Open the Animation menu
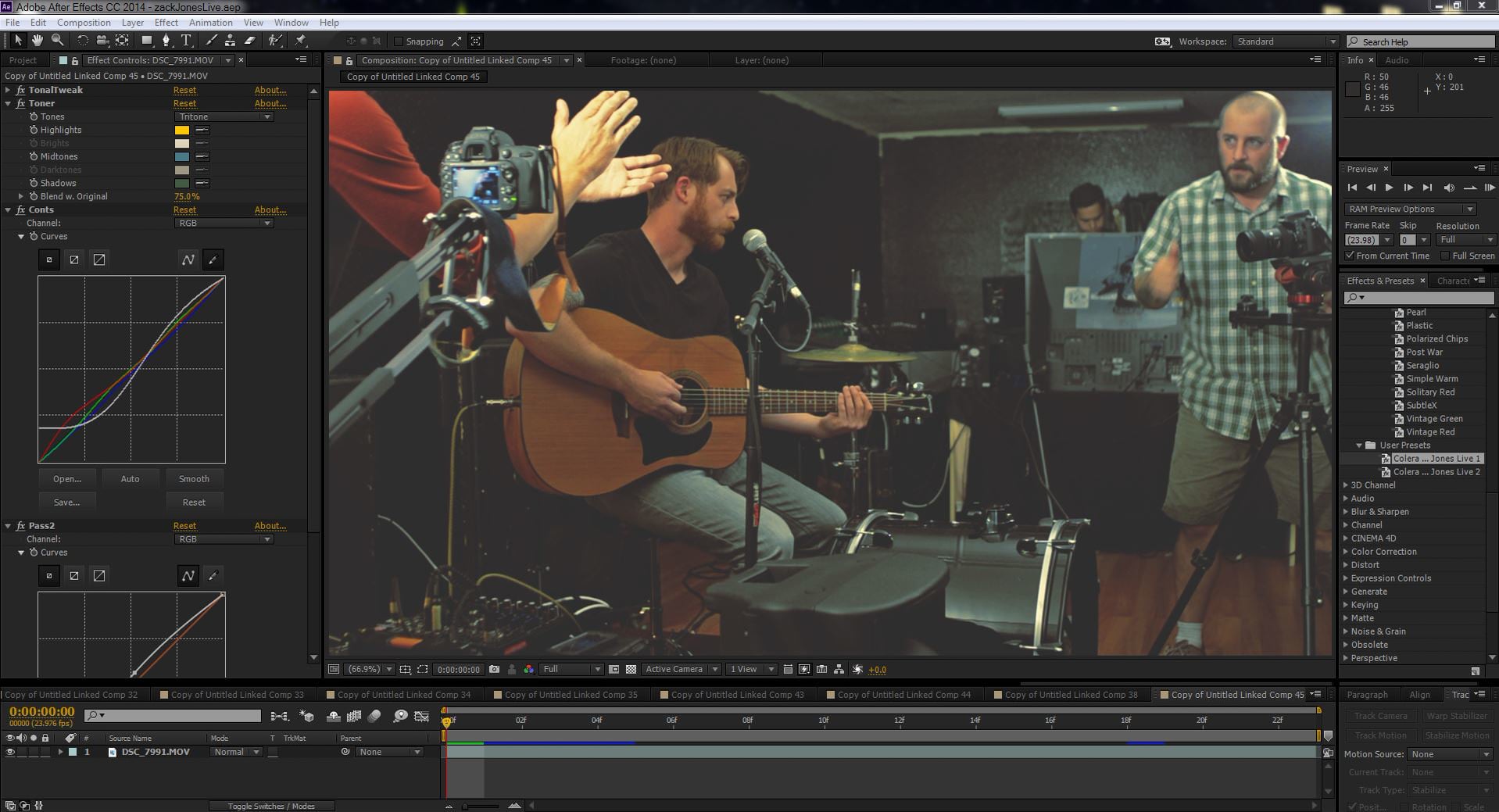 click(x=211, y=23)
